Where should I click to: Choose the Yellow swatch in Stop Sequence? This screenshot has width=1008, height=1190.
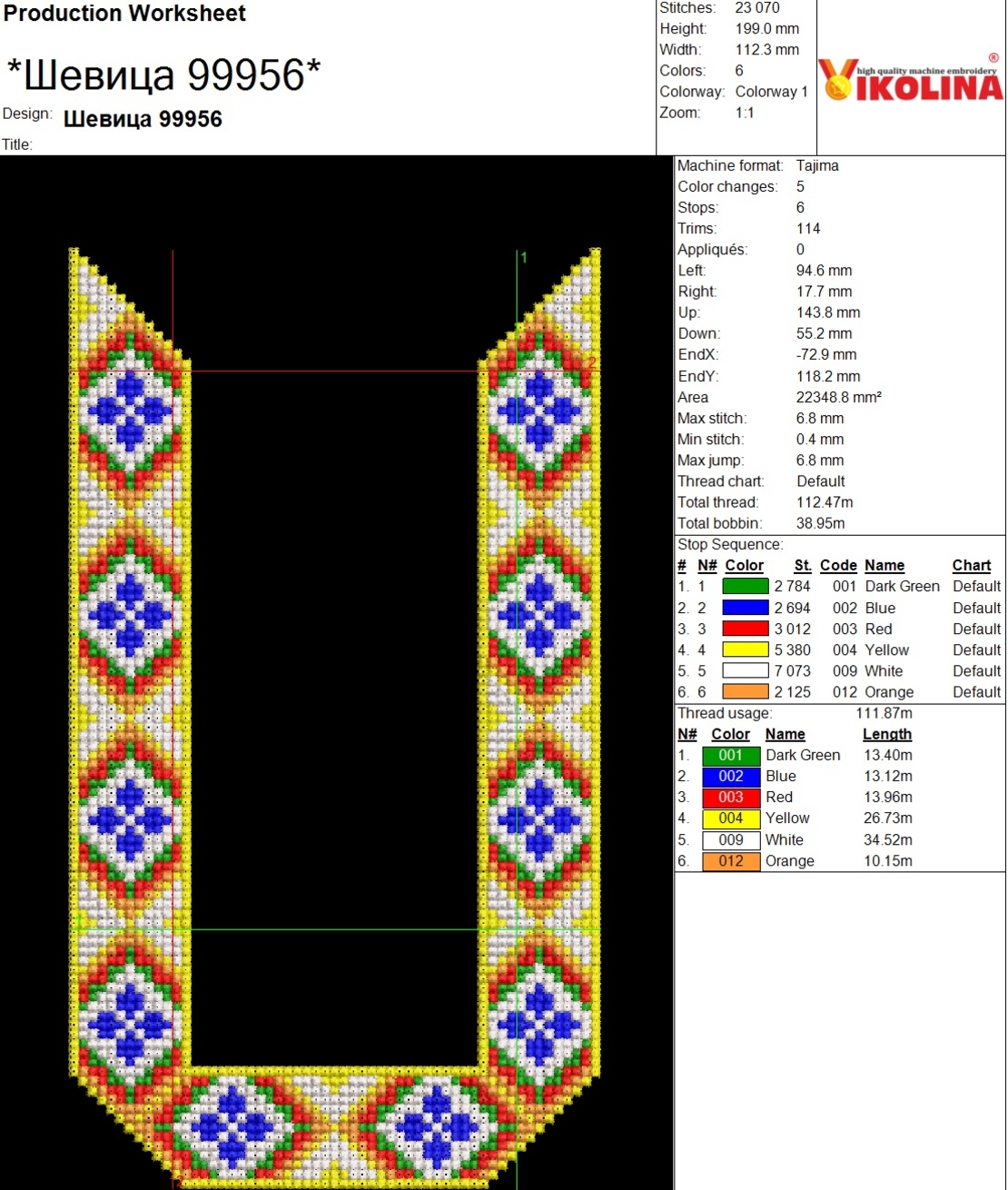click(745, 650)
